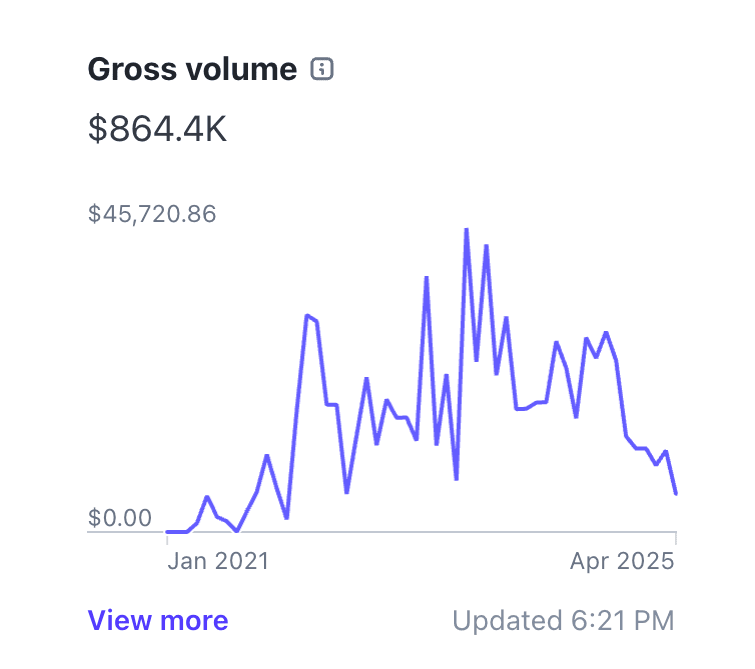Image resolution: width=755 pixels, height=669 pixels.
Task: Select the Jan 2021 date label
Action: pyautogui.click(x=217, y=561)
